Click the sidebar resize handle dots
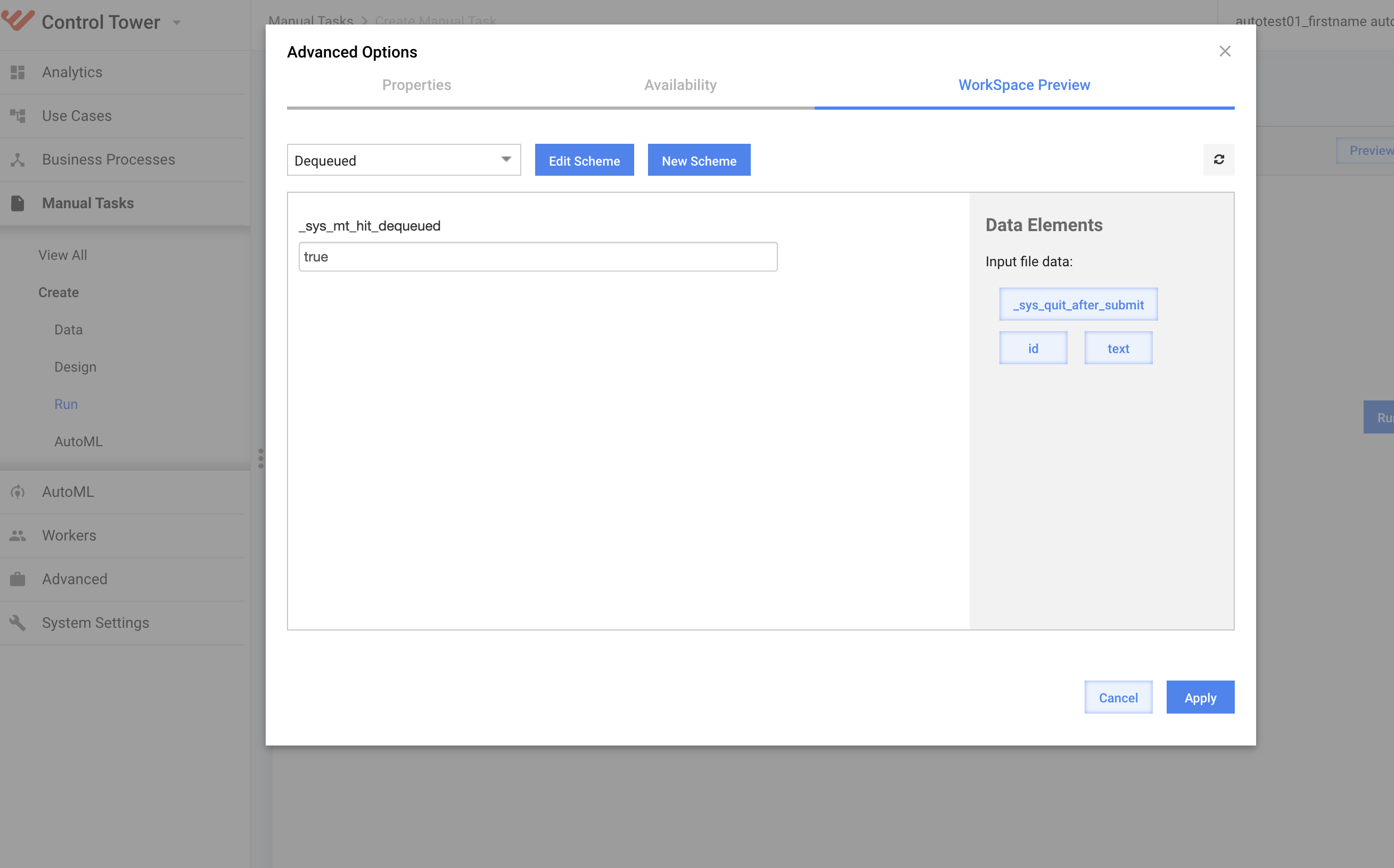1394x868 pixels. click(261, 458)
